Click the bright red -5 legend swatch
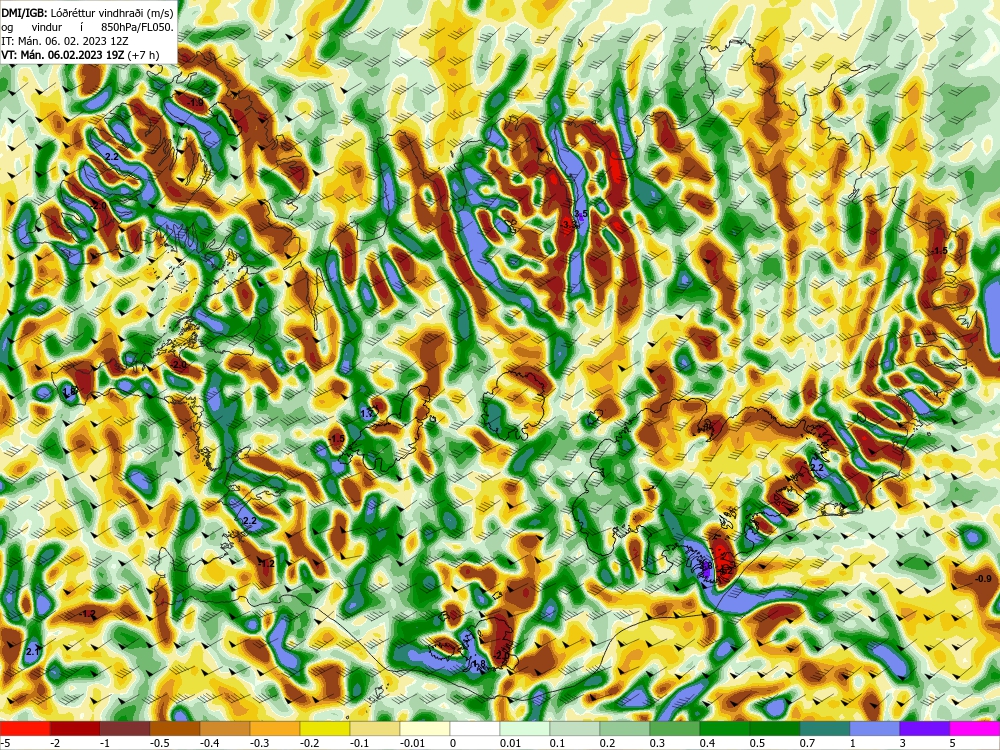1000x750 pixels. 25,728
